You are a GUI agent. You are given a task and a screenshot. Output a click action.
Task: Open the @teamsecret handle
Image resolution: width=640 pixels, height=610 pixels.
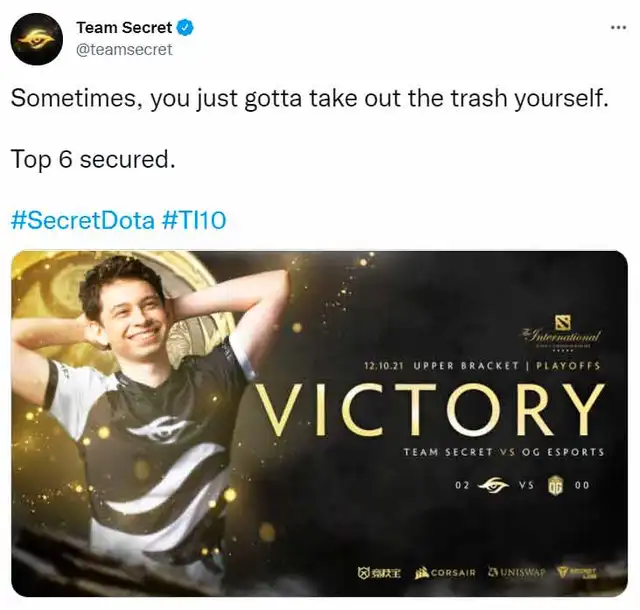(x=124, y=50)
